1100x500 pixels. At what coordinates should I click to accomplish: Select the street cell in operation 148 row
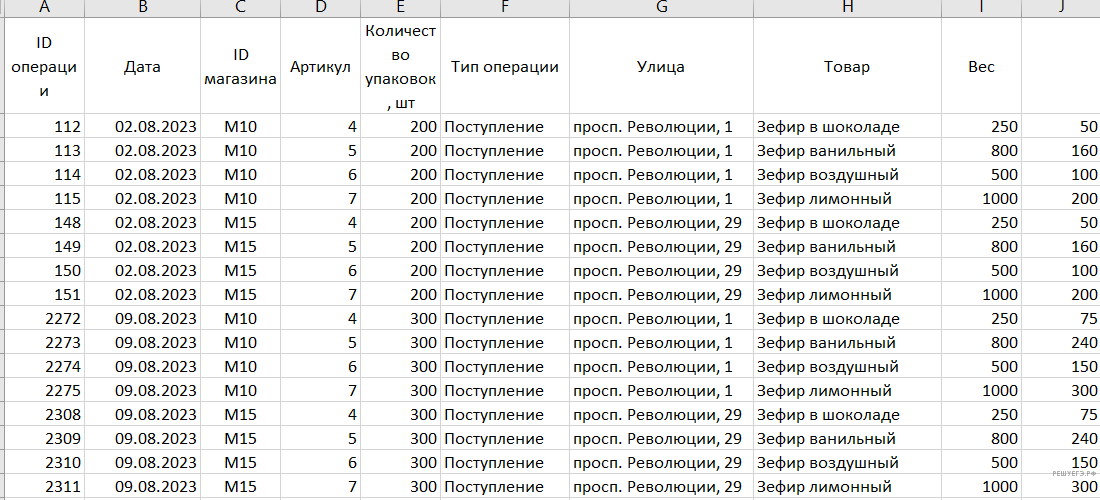[x=660, y=223]
